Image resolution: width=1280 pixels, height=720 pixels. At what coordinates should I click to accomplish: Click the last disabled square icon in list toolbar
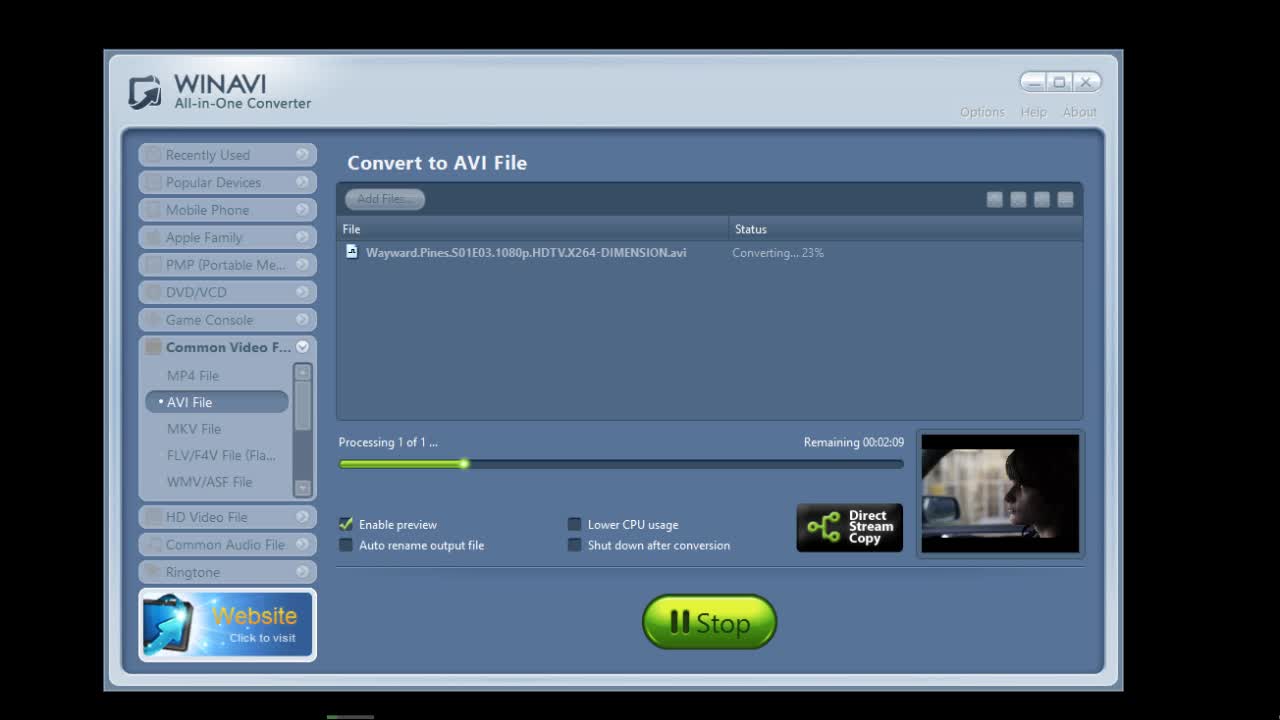(1065, 199)
